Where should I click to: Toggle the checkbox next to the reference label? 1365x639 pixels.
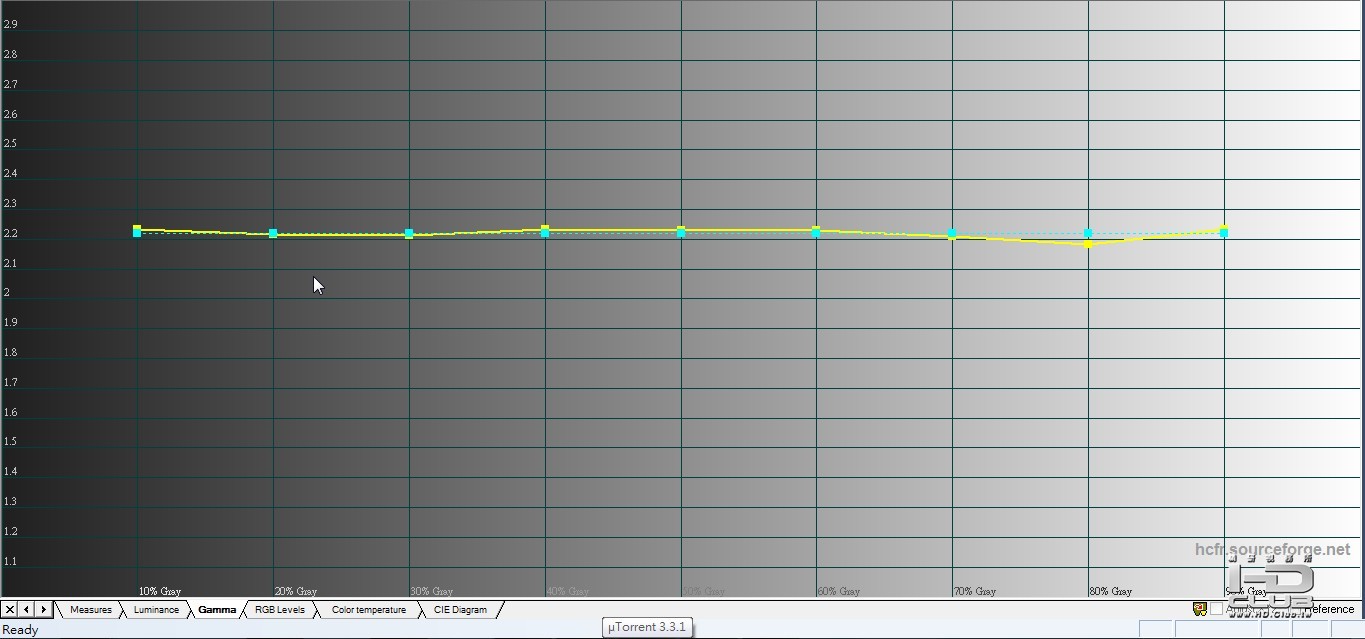1217,609
